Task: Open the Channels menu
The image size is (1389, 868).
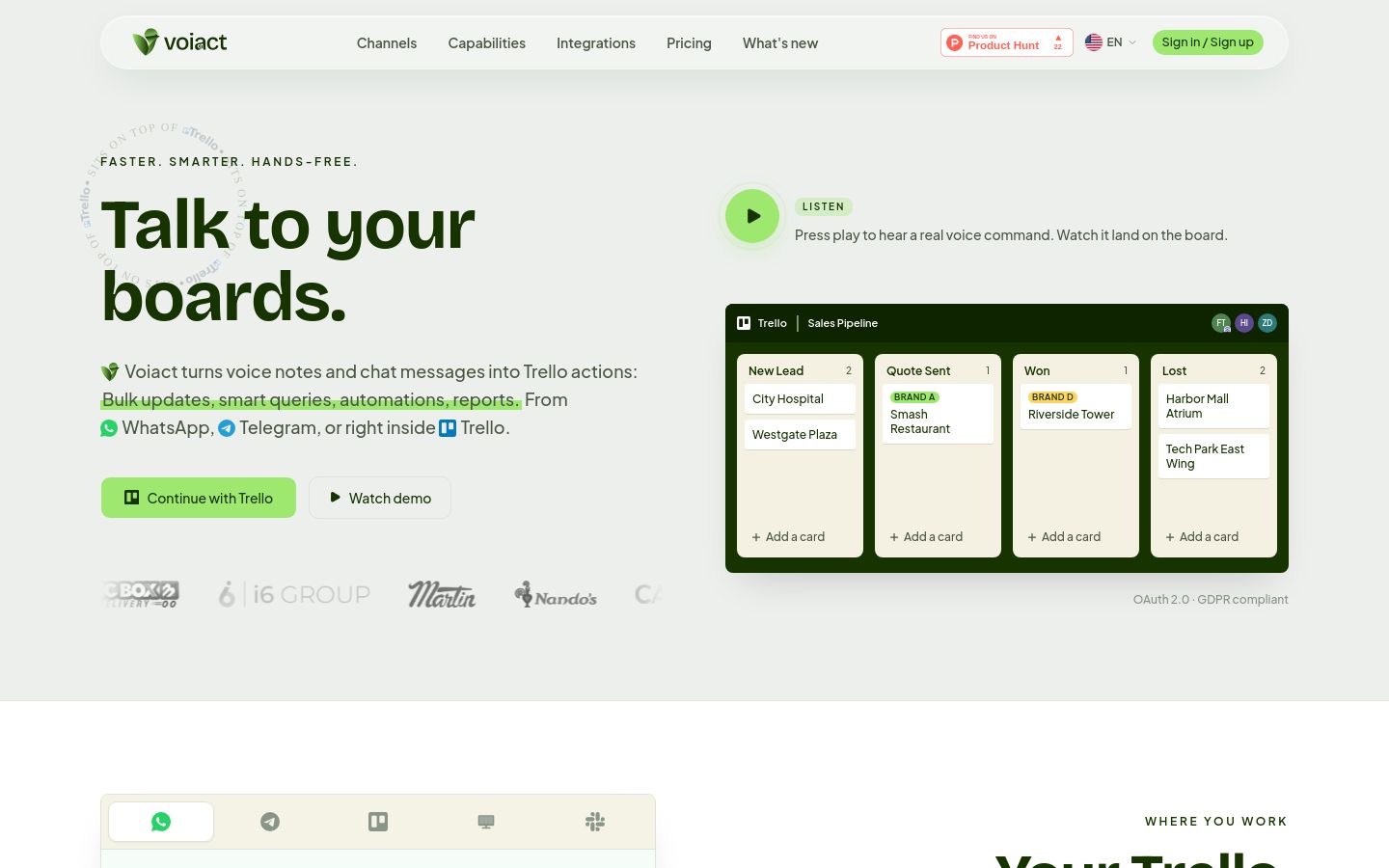Action: 387,43
